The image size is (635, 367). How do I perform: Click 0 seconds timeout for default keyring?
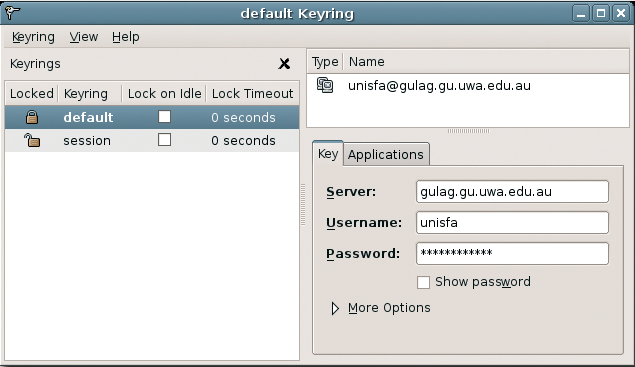click(243, 117)
